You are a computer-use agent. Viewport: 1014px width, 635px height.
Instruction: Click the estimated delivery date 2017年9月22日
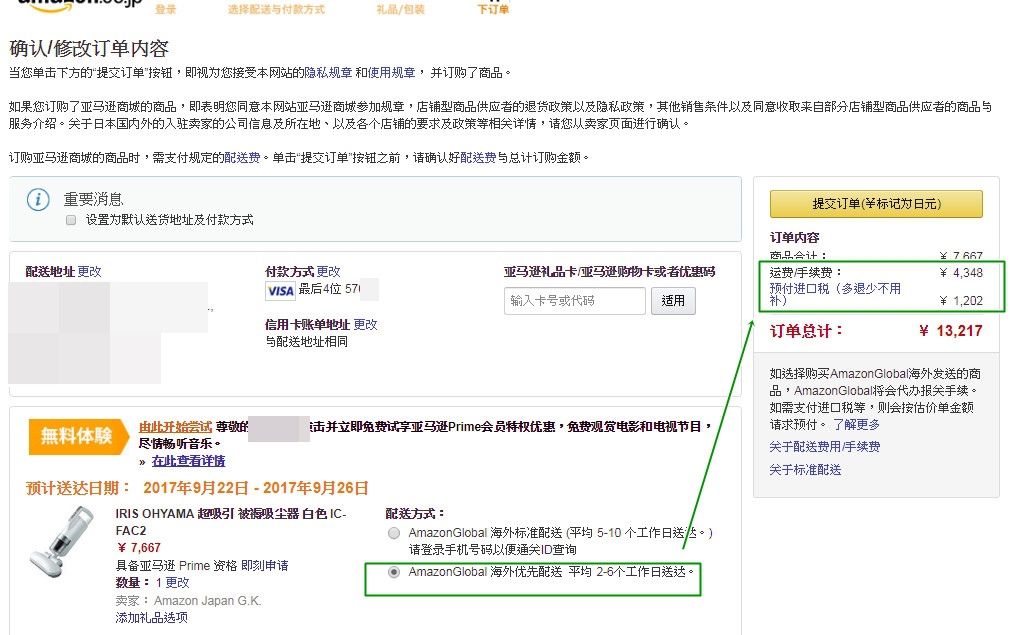[196, 488]
